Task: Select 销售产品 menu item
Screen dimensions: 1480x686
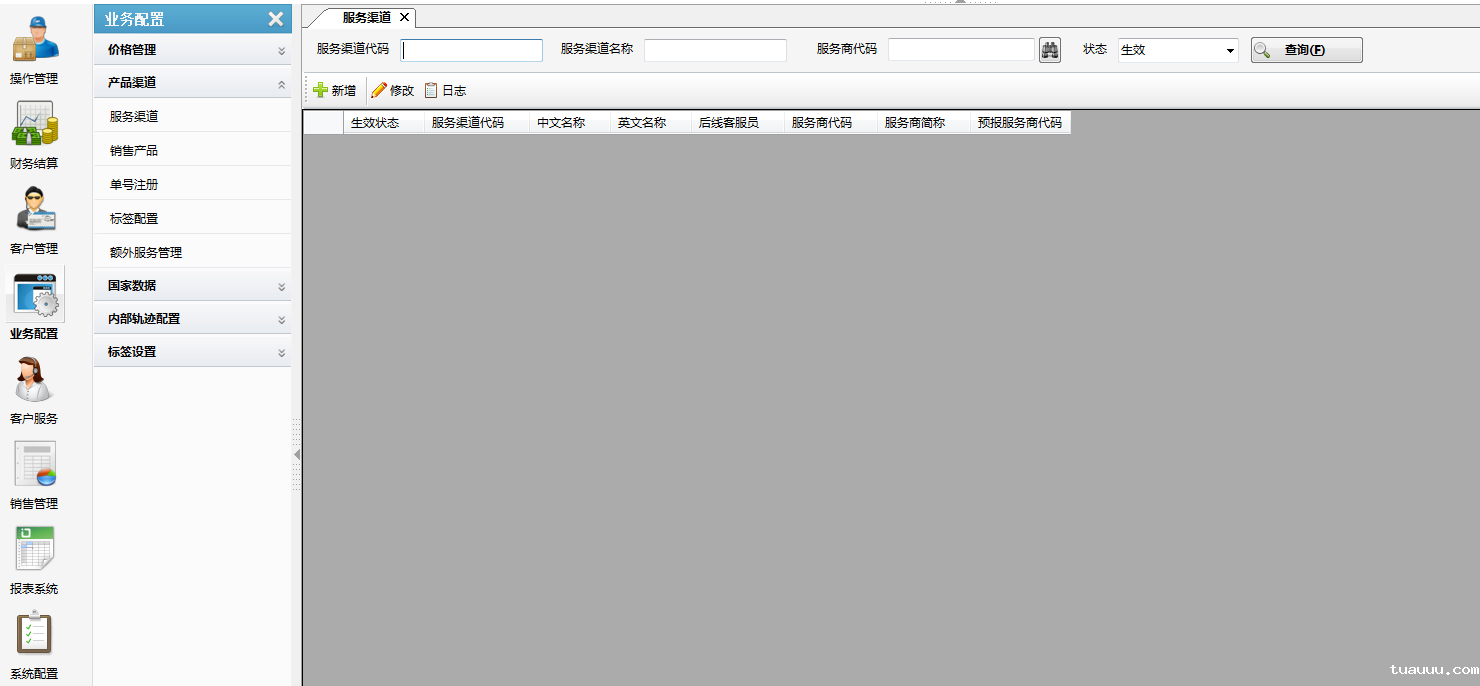Action: point(134,151)
